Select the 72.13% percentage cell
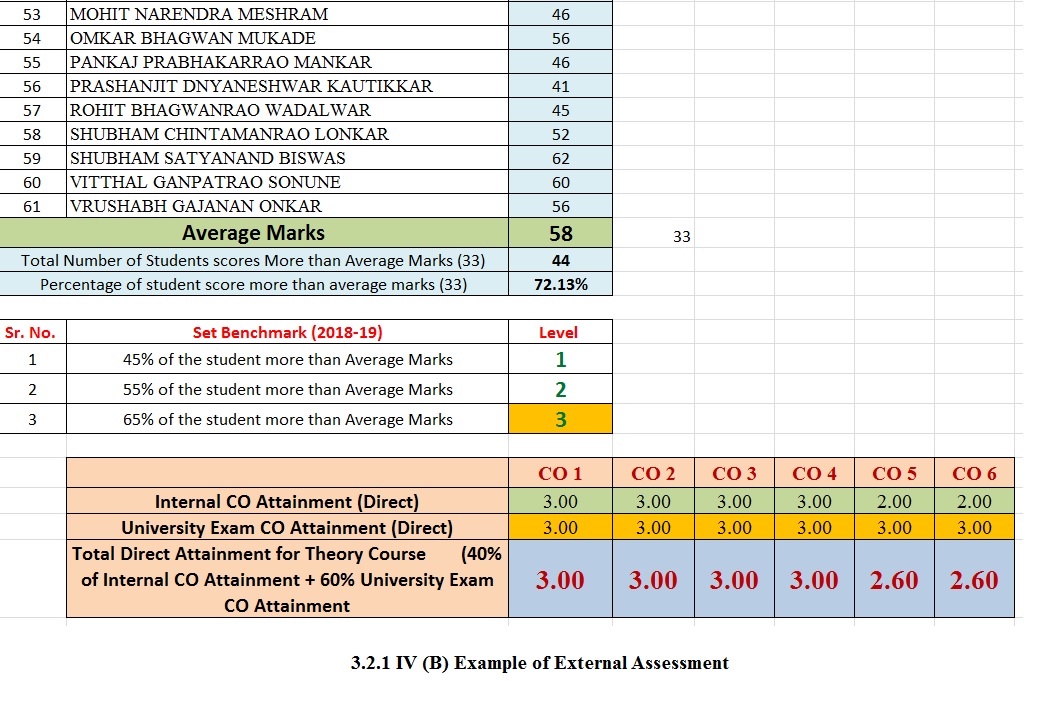Image resolution: width=1037 pixels, height=725 pixels. pos(560,284)
